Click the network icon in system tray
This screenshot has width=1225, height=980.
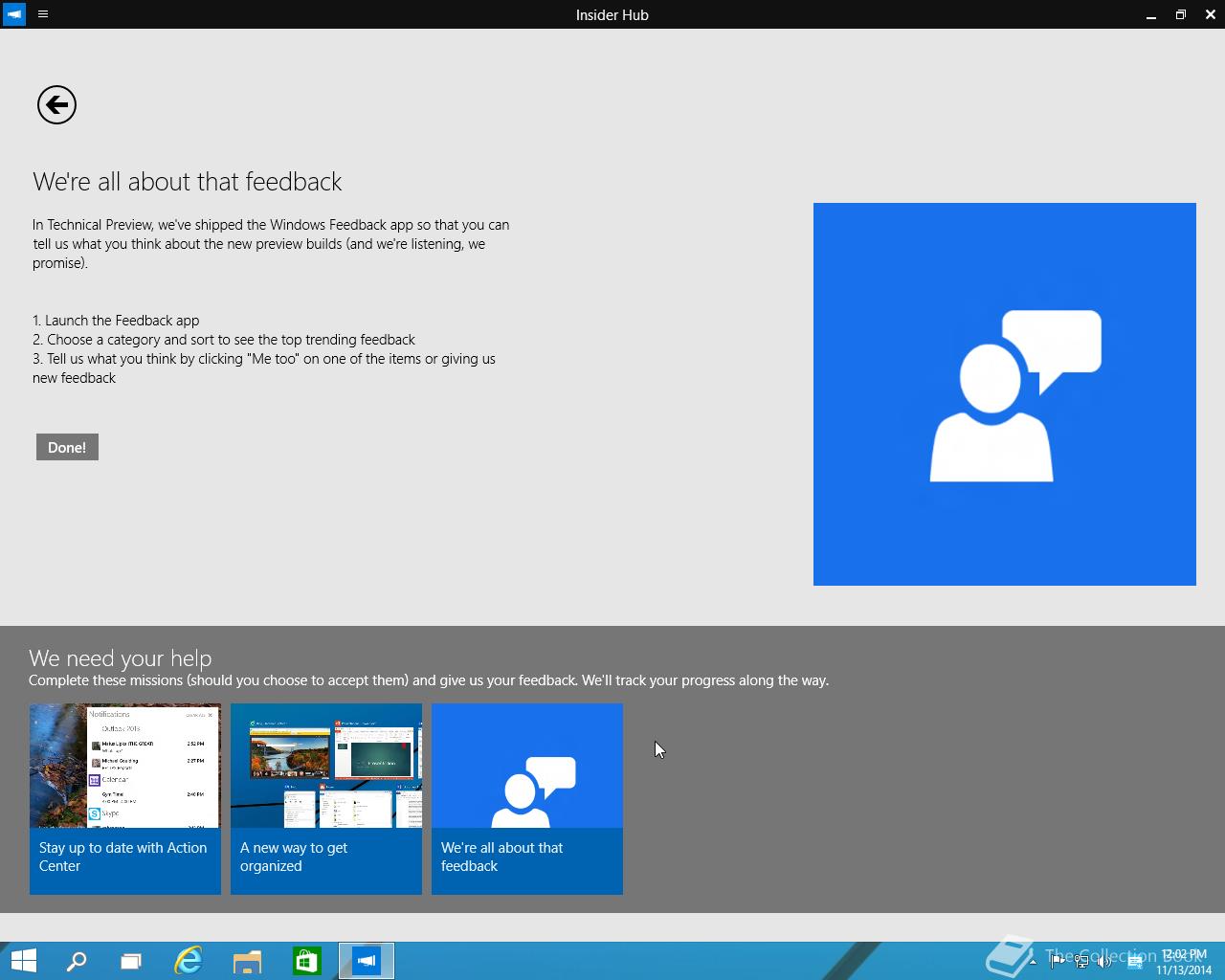click(x=1081, y=962)
